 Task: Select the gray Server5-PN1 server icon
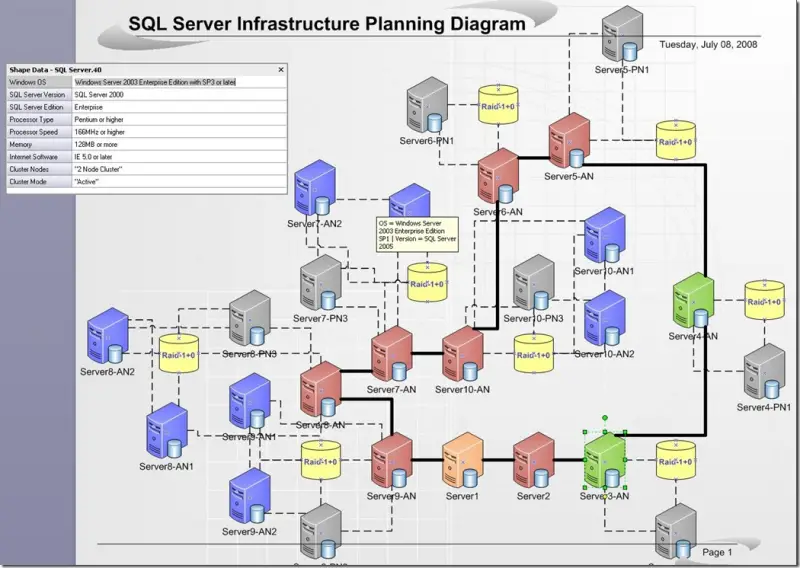coord(622,34)
